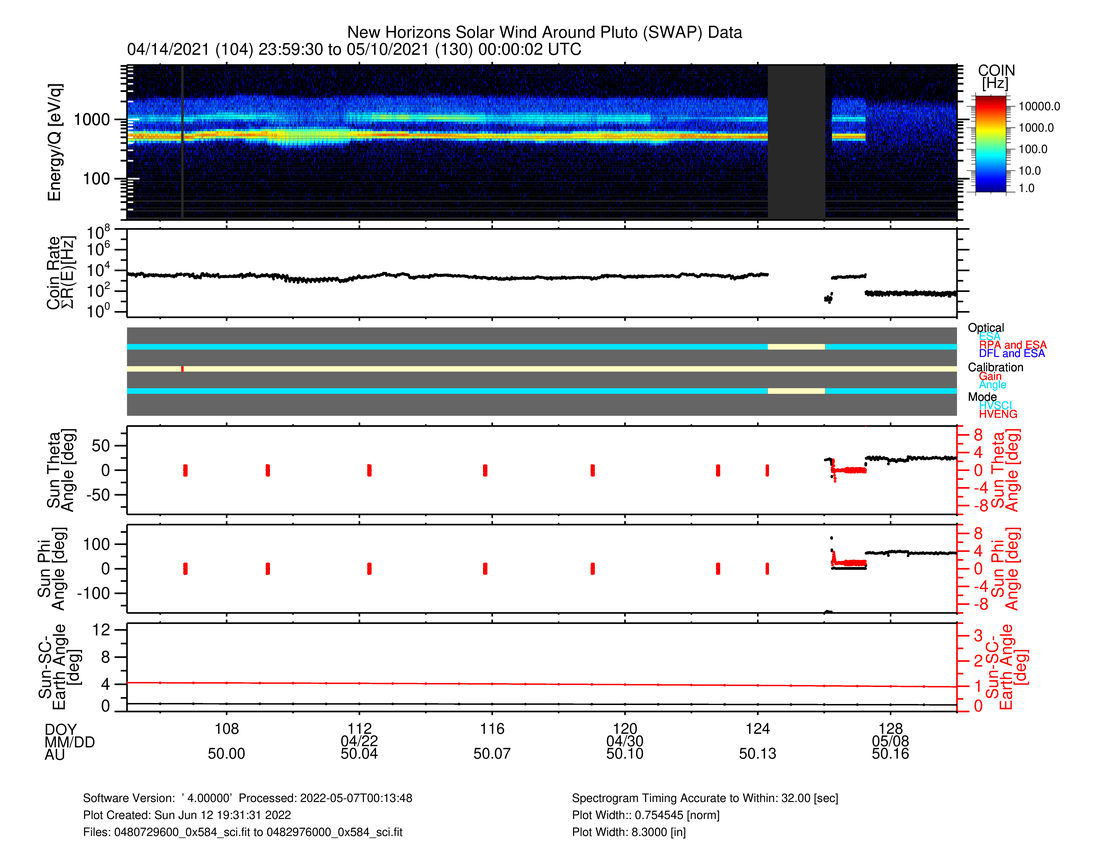Select the 'DFL and ESA' legend entry

coord(1012,354)
